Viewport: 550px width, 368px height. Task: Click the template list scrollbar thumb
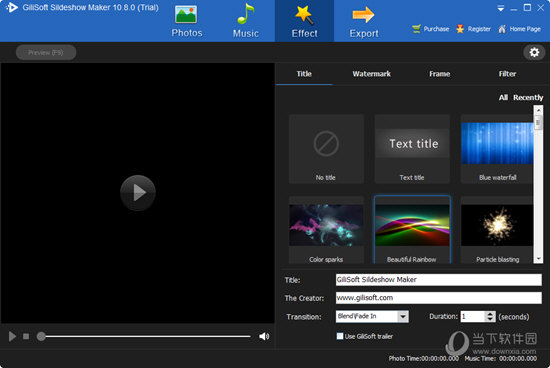click(538, 123)
